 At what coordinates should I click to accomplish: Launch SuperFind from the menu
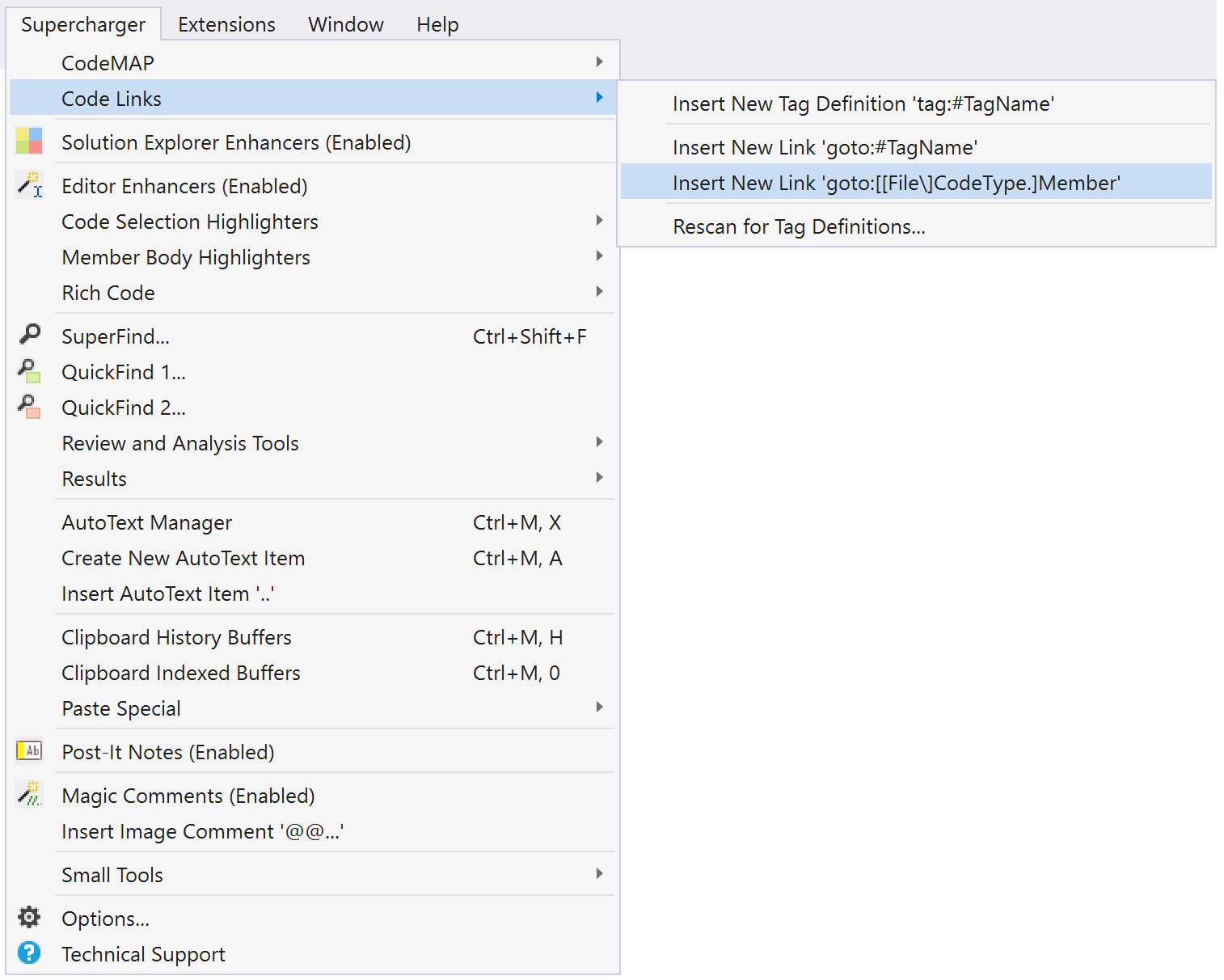(x=312, y=336)
